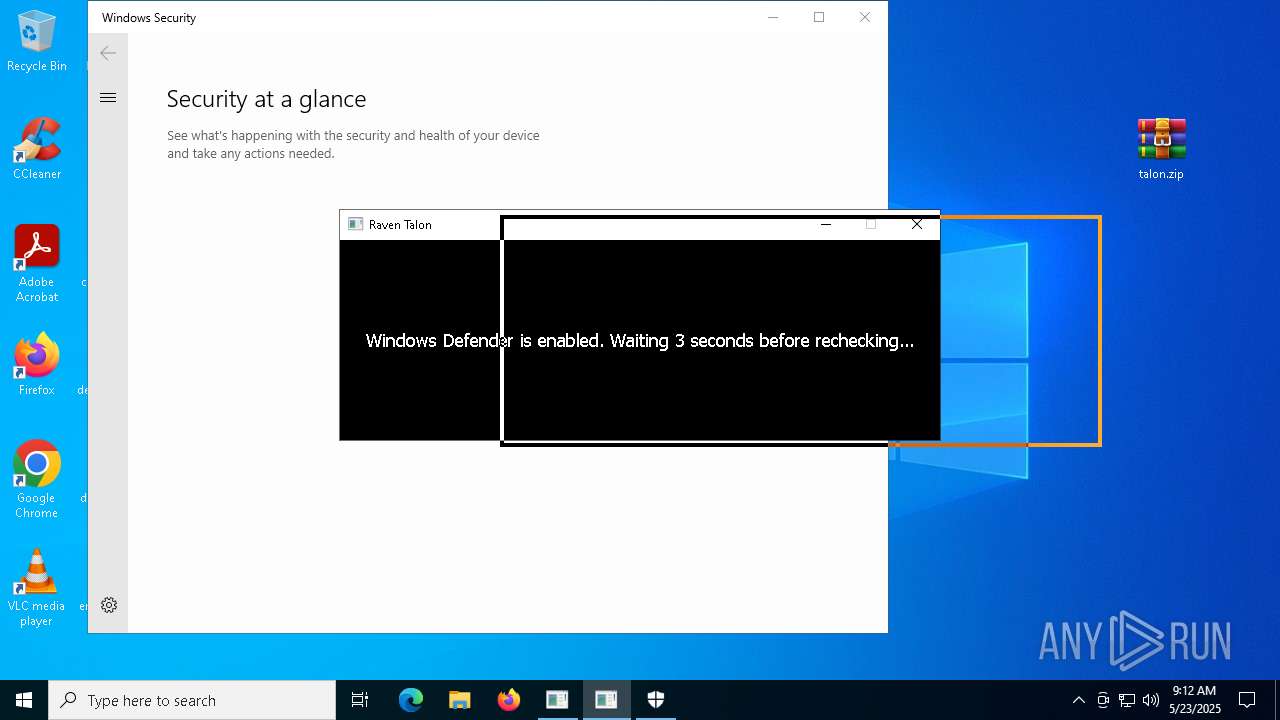The image size is (1280, 720).
Task: Close the Raven Talon window
Action: pos(917,224)
